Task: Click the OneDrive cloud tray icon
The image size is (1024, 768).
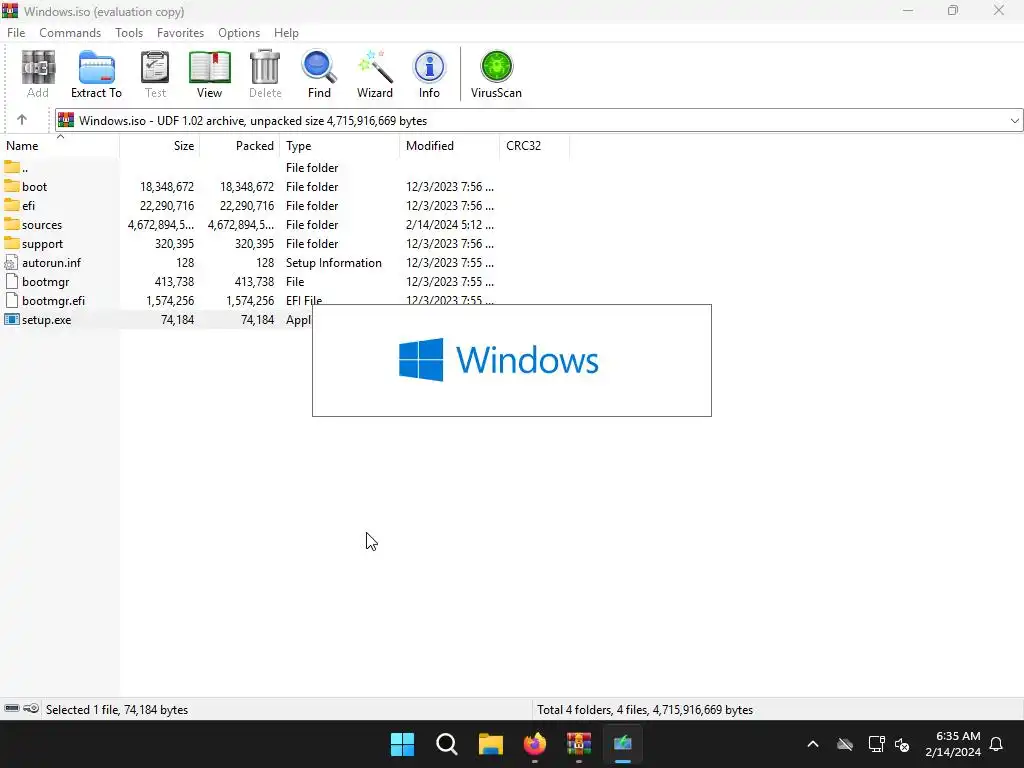Action: [x=845, y=744]
